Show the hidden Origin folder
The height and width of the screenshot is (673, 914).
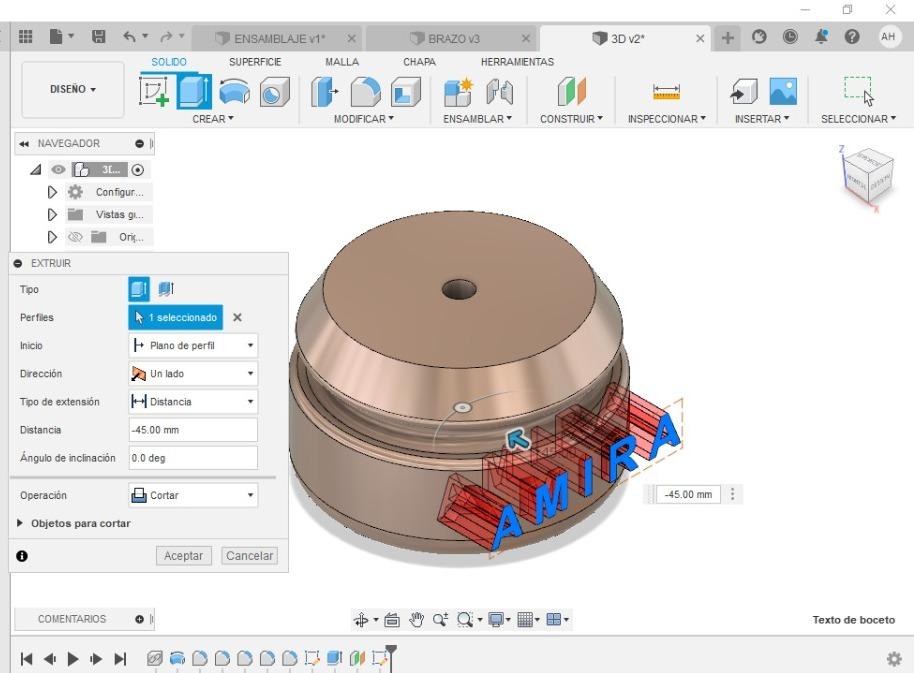(x=75, y=237)
